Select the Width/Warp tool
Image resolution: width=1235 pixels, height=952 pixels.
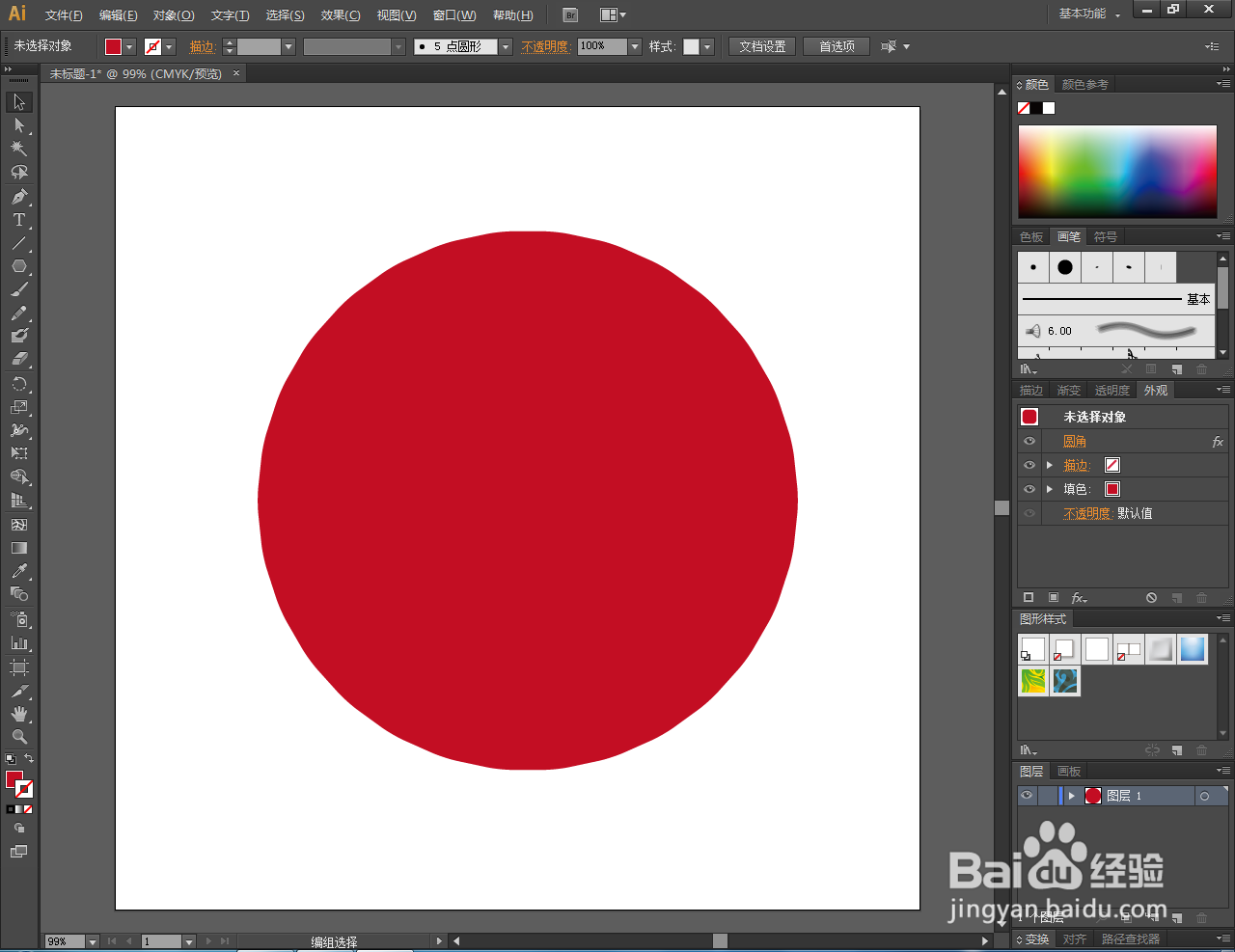click(x=19, y=430)
